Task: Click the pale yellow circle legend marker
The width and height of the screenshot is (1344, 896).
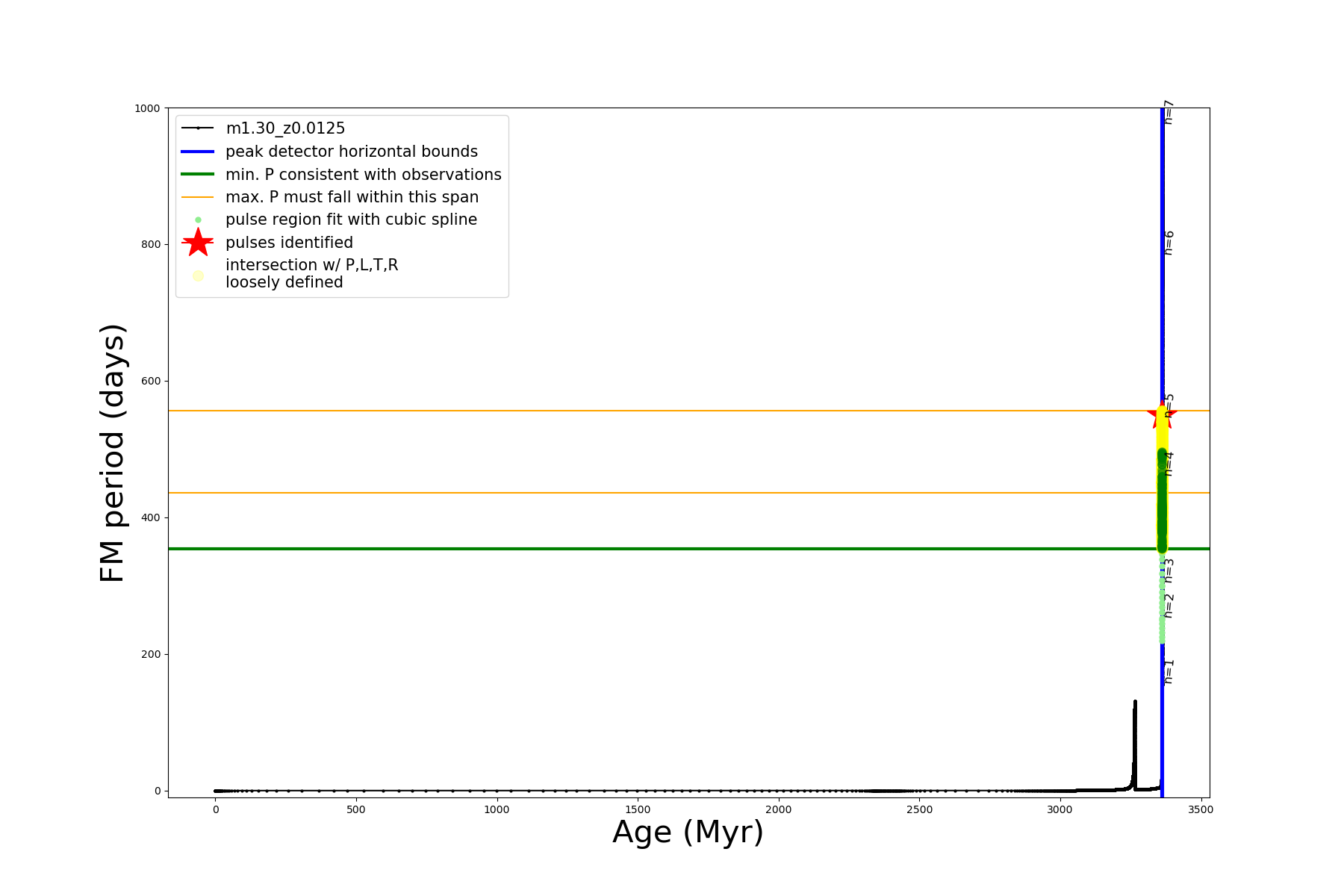Action: point(198,276)
